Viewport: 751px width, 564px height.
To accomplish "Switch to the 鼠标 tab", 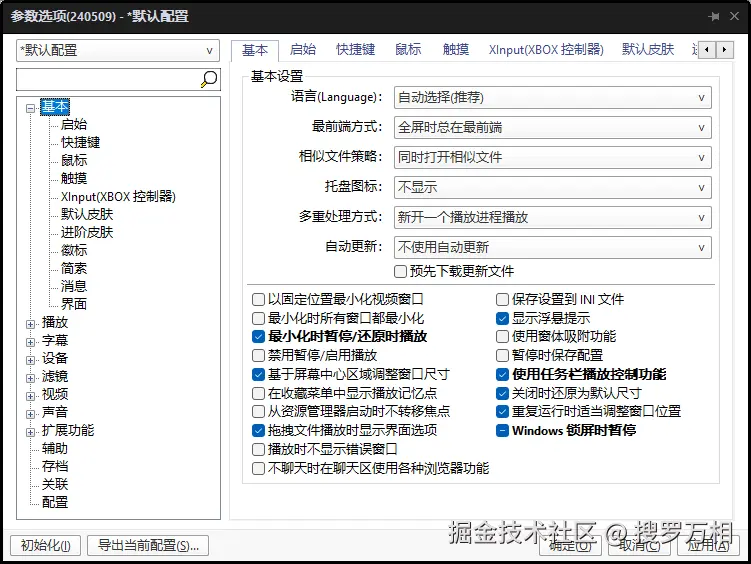I will coord(408,49).
